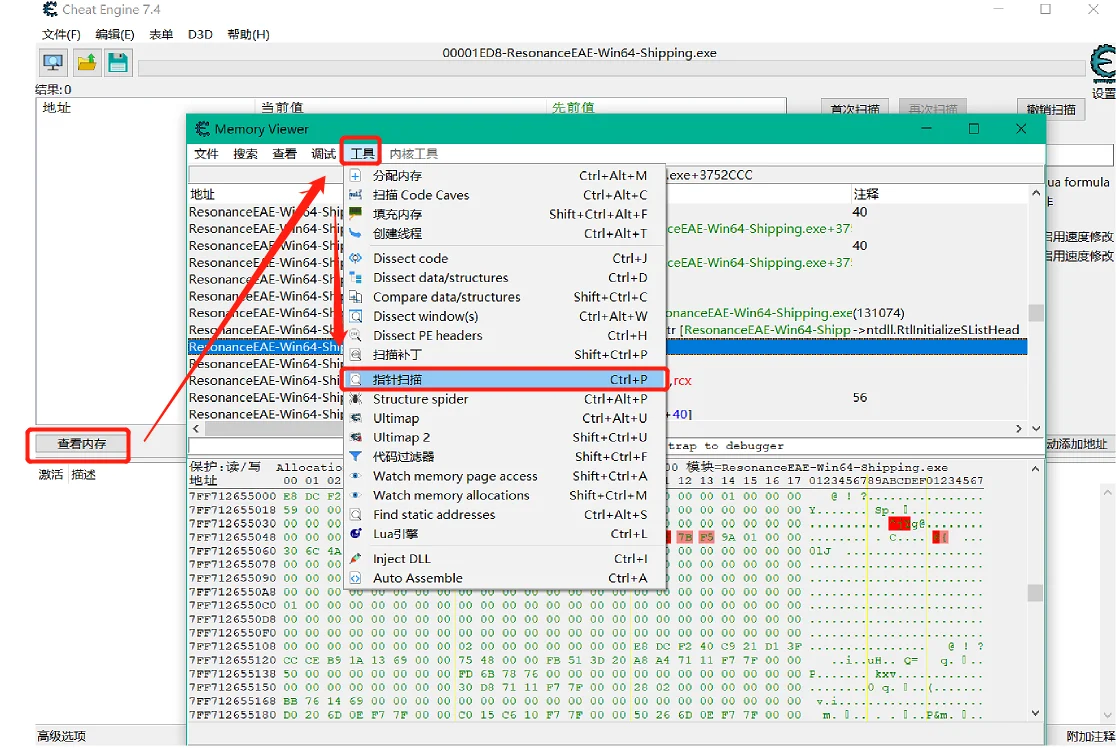Click the 描述 column header

83,475
